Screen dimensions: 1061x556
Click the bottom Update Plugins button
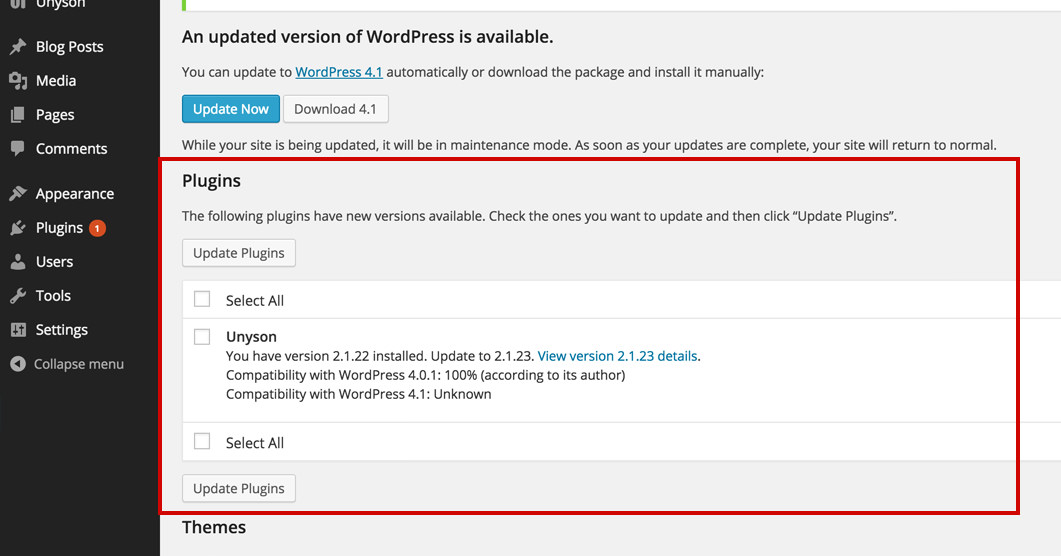point(239,488)
